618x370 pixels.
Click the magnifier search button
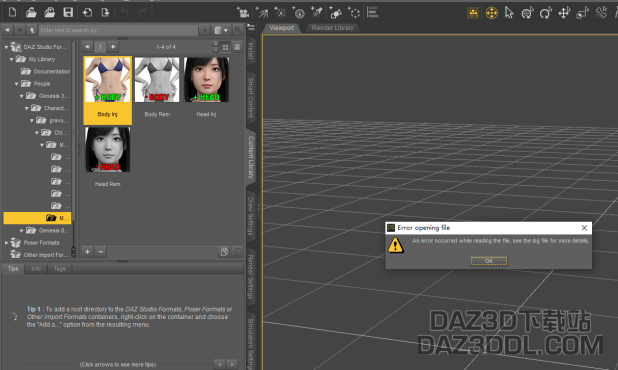pyautogui.click(x=238, y=30)
